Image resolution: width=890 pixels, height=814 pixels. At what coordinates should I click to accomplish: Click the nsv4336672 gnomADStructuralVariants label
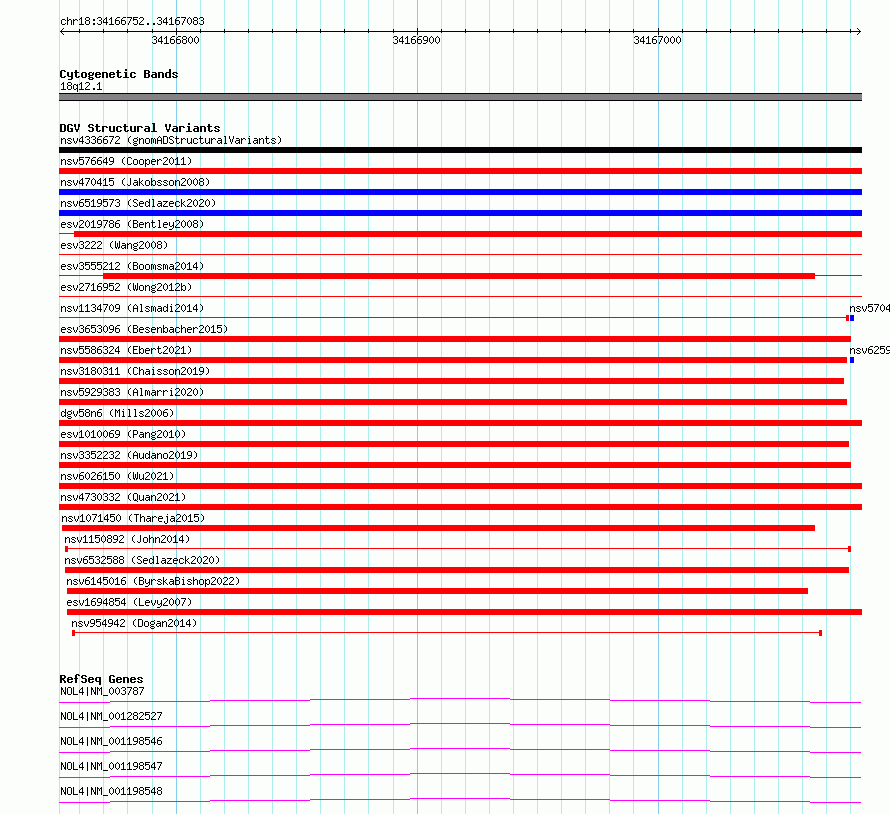tap(171, 140)
